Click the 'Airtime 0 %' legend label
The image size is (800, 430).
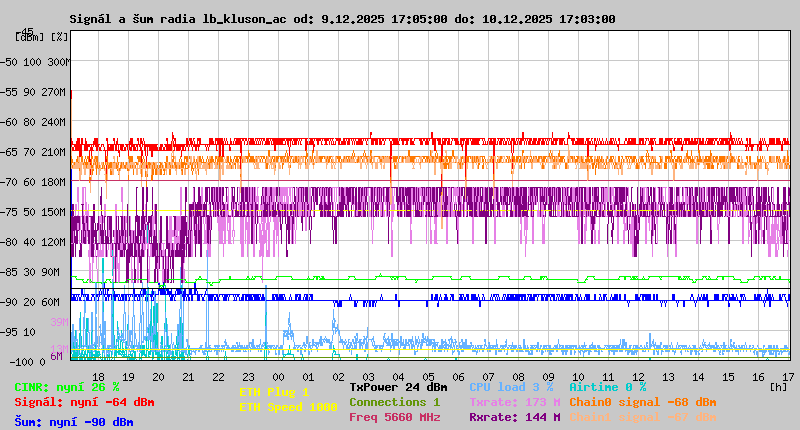pos(608,387)
